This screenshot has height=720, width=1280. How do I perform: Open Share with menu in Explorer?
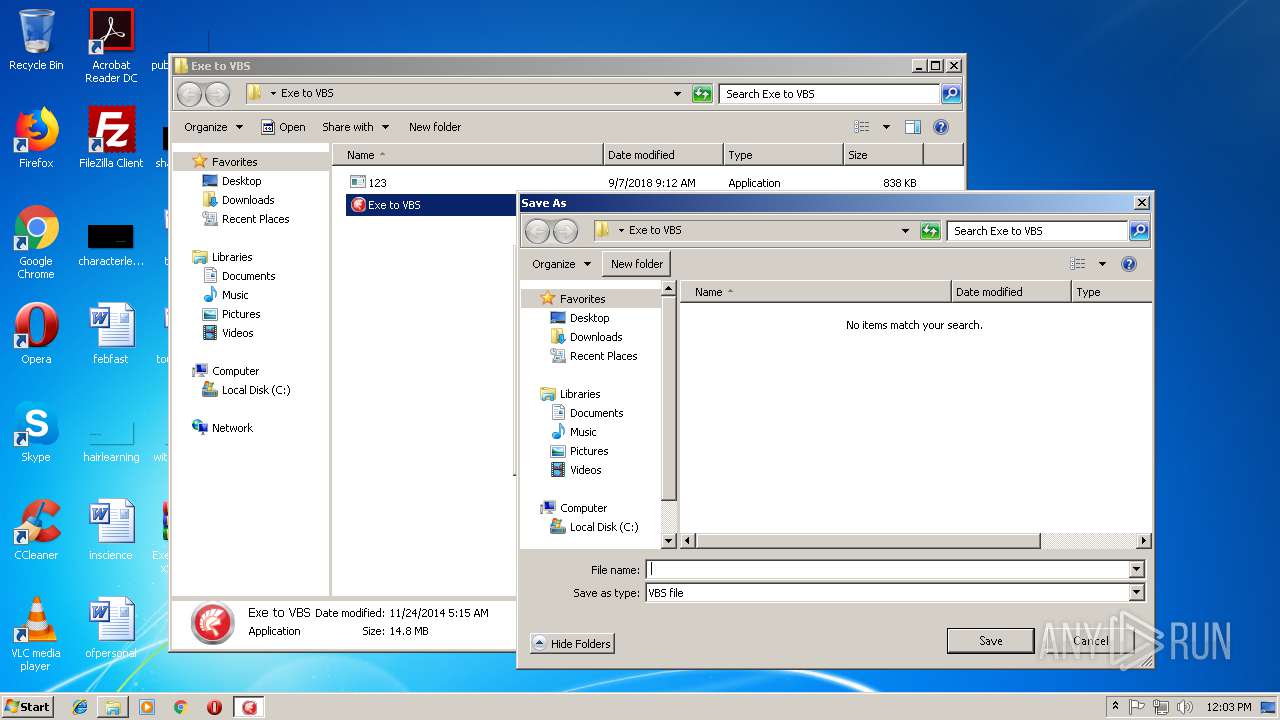355,127
